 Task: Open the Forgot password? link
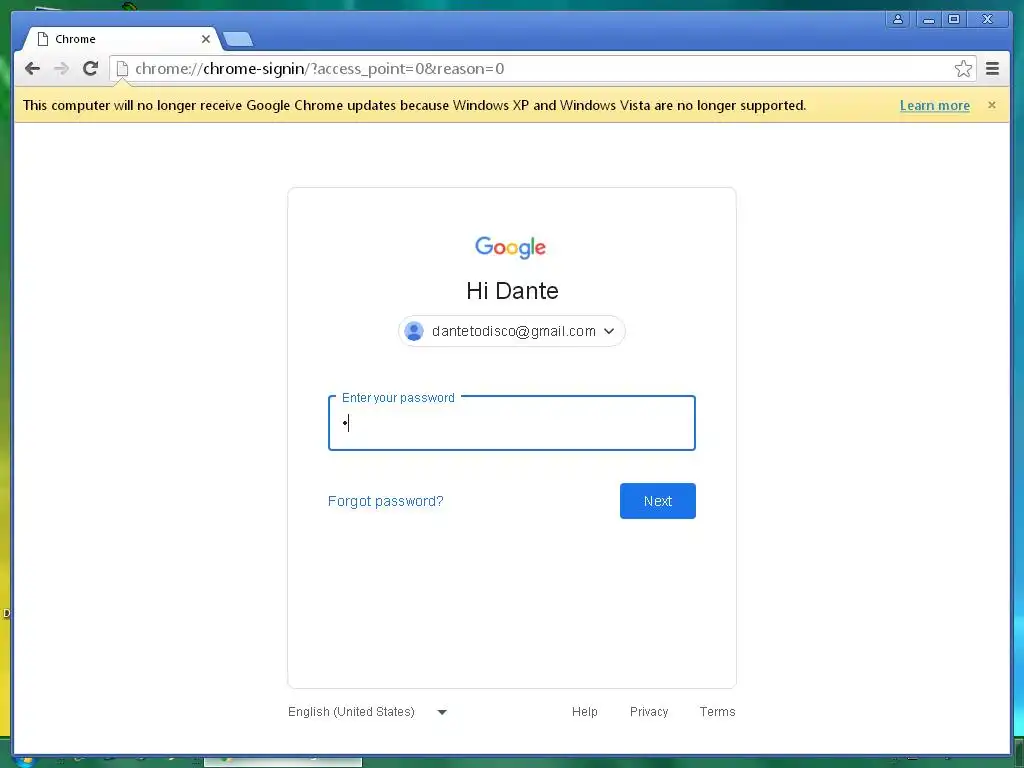pos(385,501)
